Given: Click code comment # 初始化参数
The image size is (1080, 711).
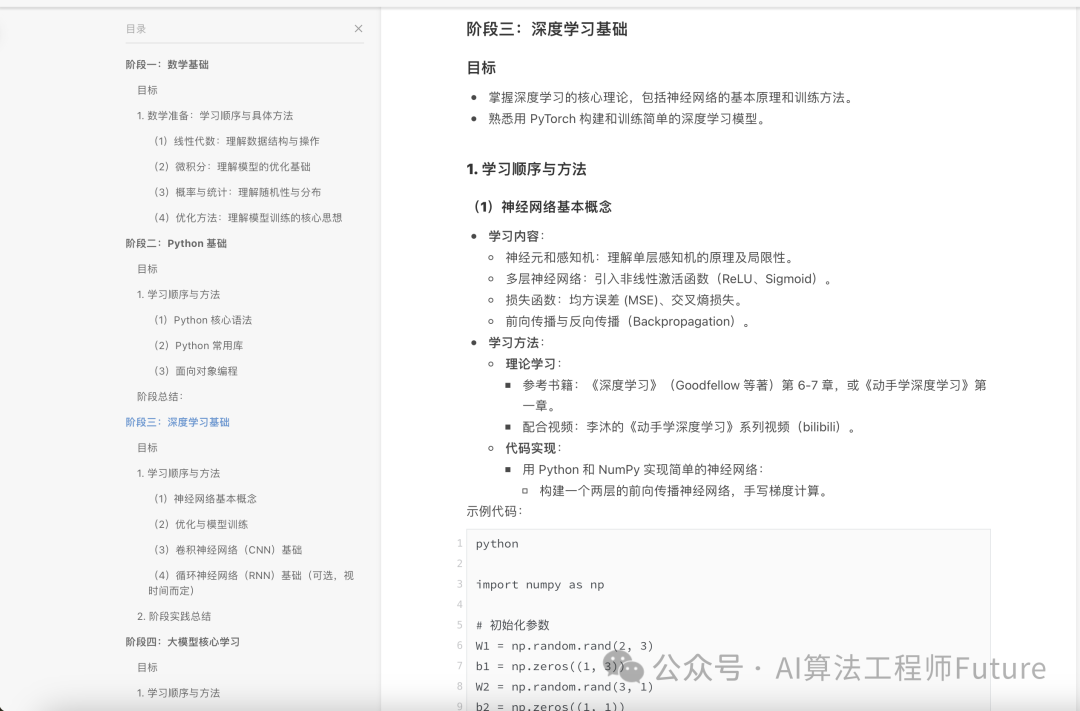Looking at the screenshot, I should [512, 625].
